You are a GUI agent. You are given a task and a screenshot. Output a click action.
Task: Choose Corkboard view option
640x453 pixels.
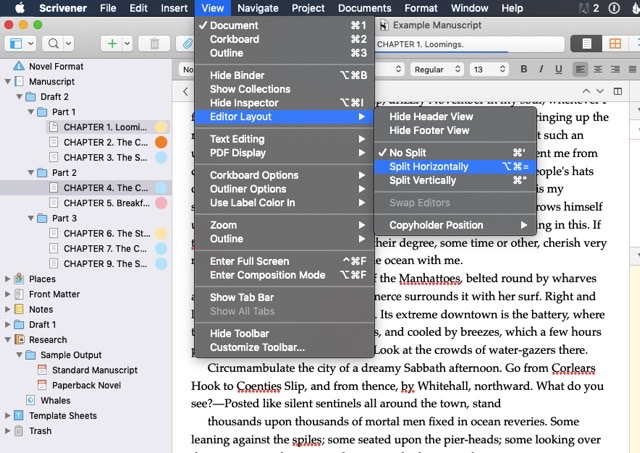[284, 39]
